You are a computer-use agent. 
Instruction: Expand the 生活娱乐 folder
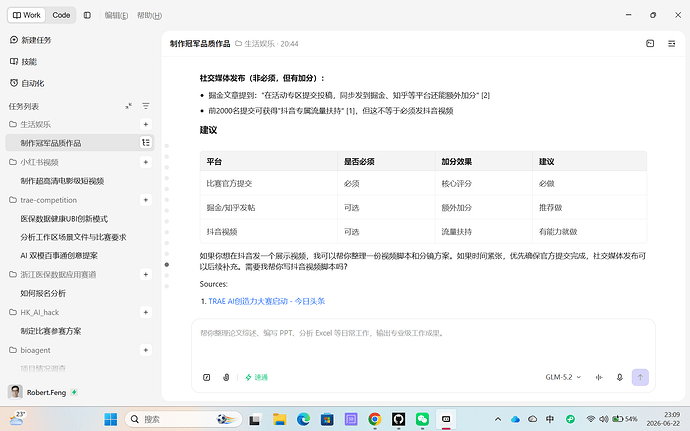click(30, 124)
